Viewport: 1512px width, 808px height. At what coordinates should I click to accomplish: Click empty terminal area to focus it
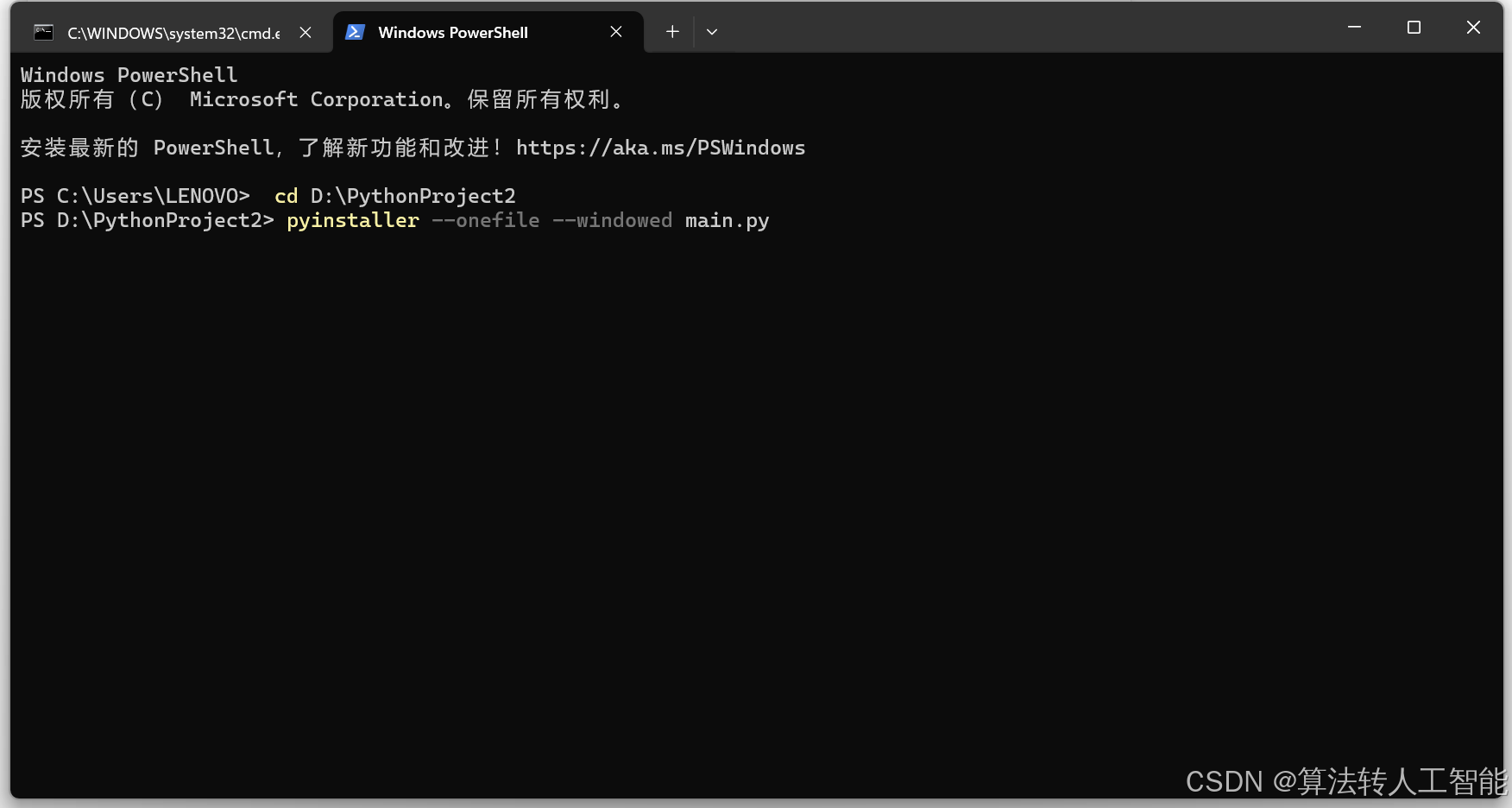[x=690, y=475]
